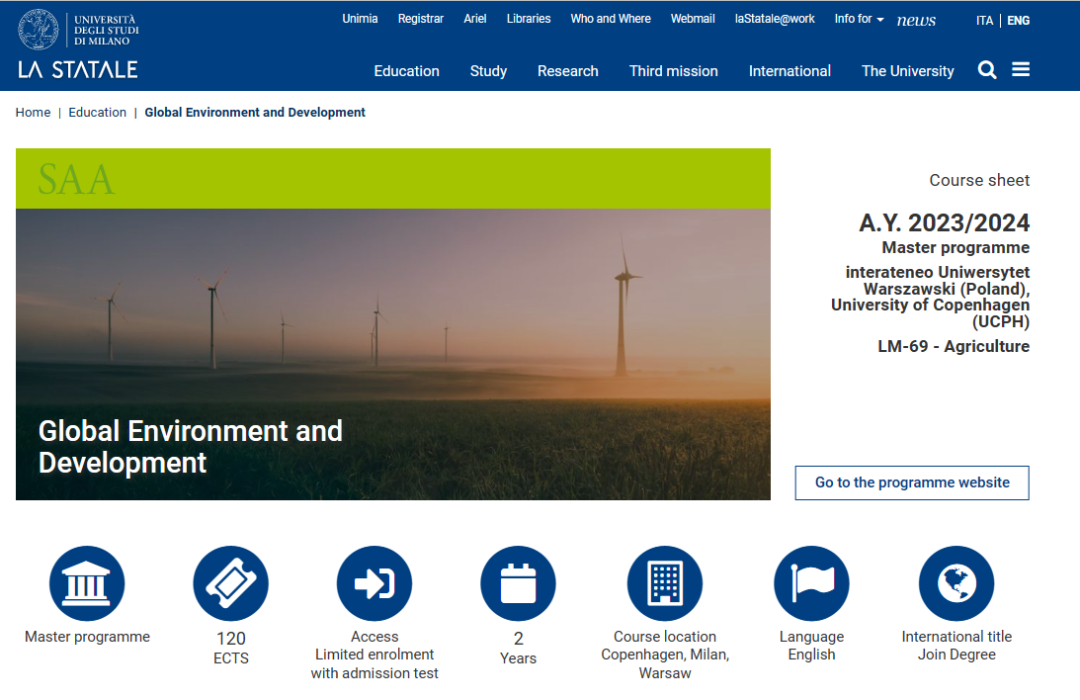The height and width of the screenshot is (700, 1080).
Task: Go to the programme website button
Action: [912, 482]
